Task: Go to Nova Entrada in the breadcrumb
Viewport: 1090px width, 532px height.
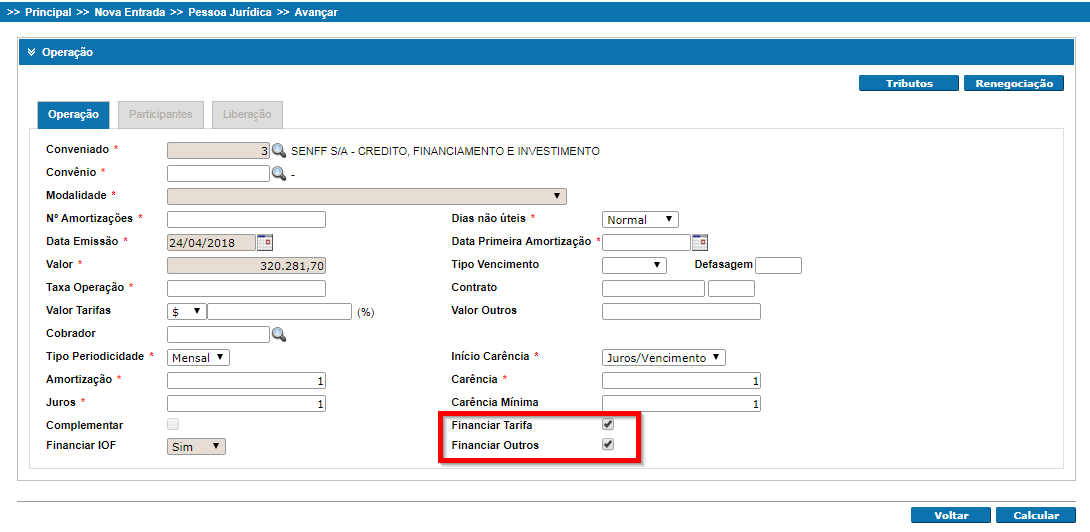Action: point(130,13)
